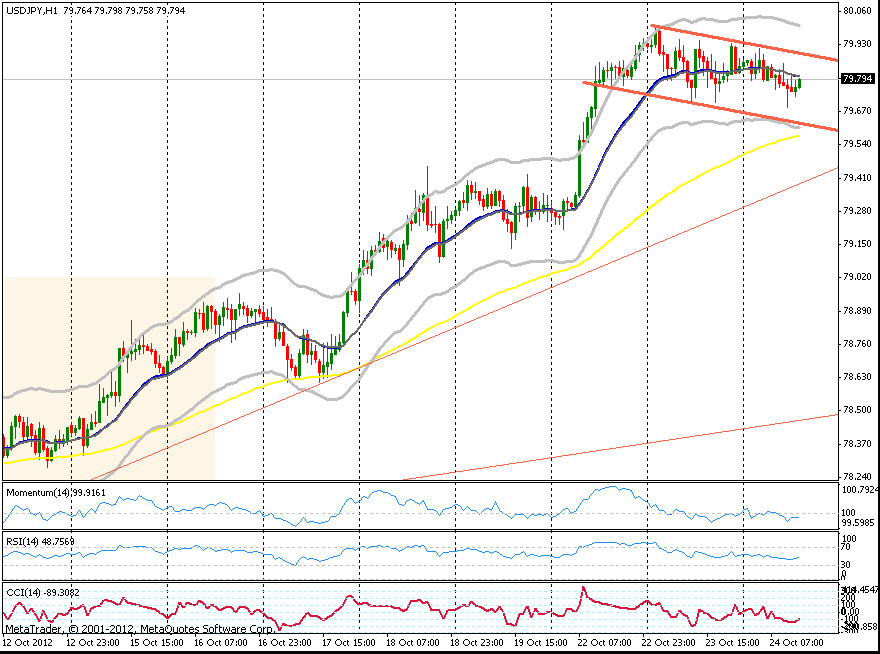Click the 78.240 price axis label
Image resolution: width=880 pixels, height=654 pixels.
click(x=856, y=476)
